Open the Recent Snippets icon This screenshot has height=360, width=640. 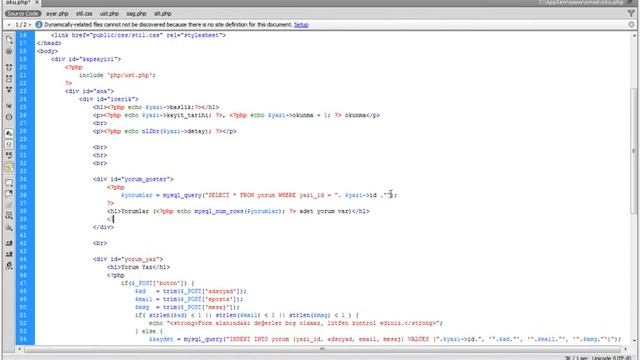click(x=9, y=216)
